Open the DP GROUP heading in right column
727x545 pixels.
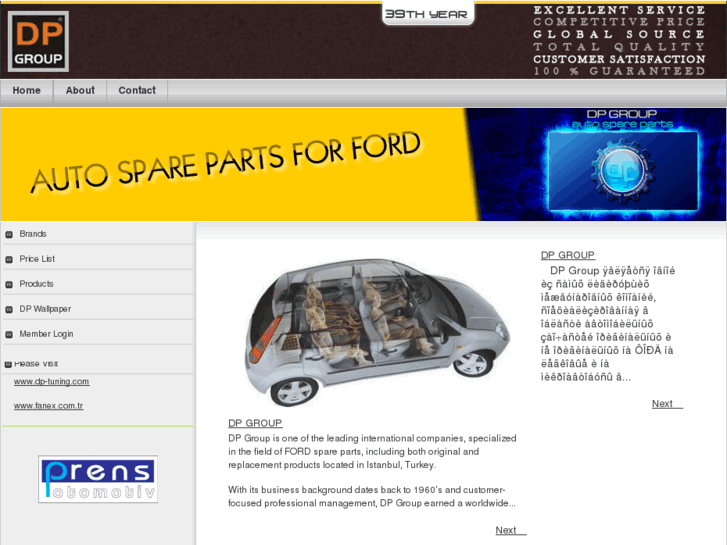pos(568,255)
